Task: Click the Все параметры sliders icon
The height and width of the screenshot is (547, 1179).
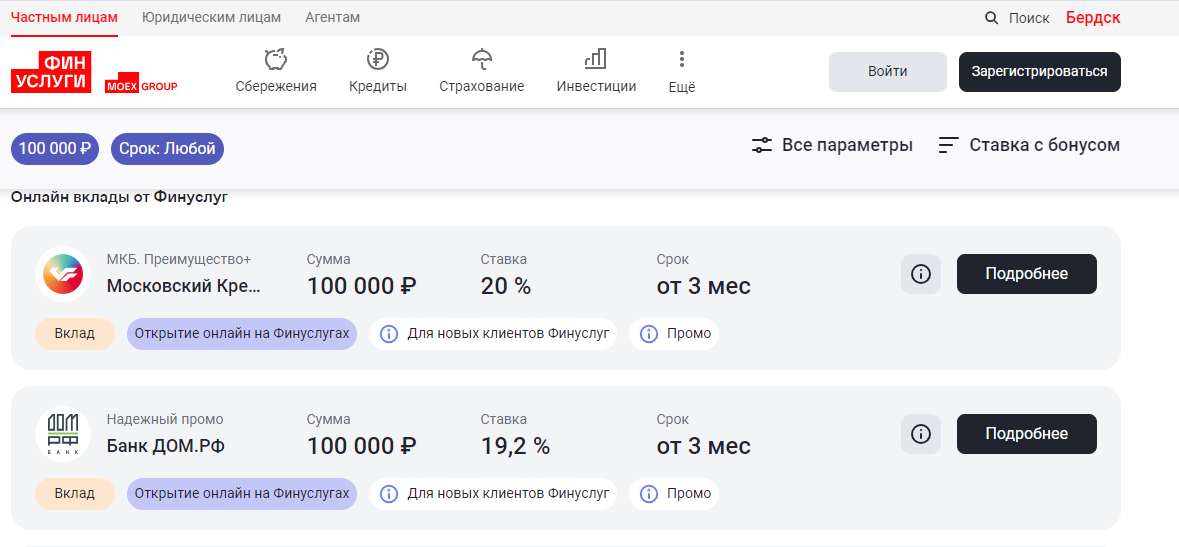Action: click(x=762, y=145)
